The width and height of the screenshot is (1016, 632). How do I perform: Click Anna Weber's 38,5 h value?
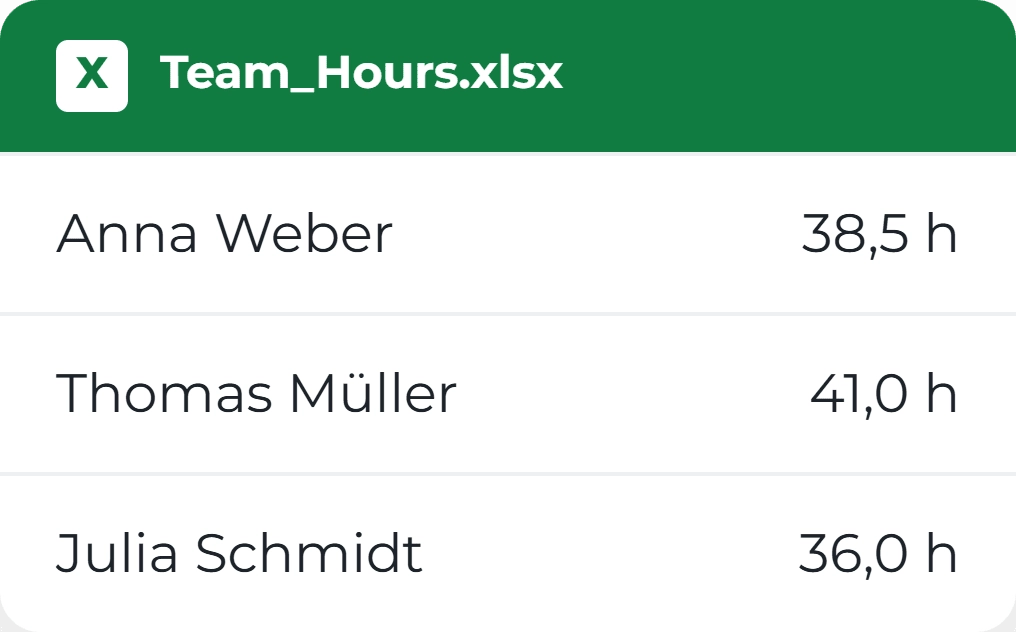(x=879, y=233)
